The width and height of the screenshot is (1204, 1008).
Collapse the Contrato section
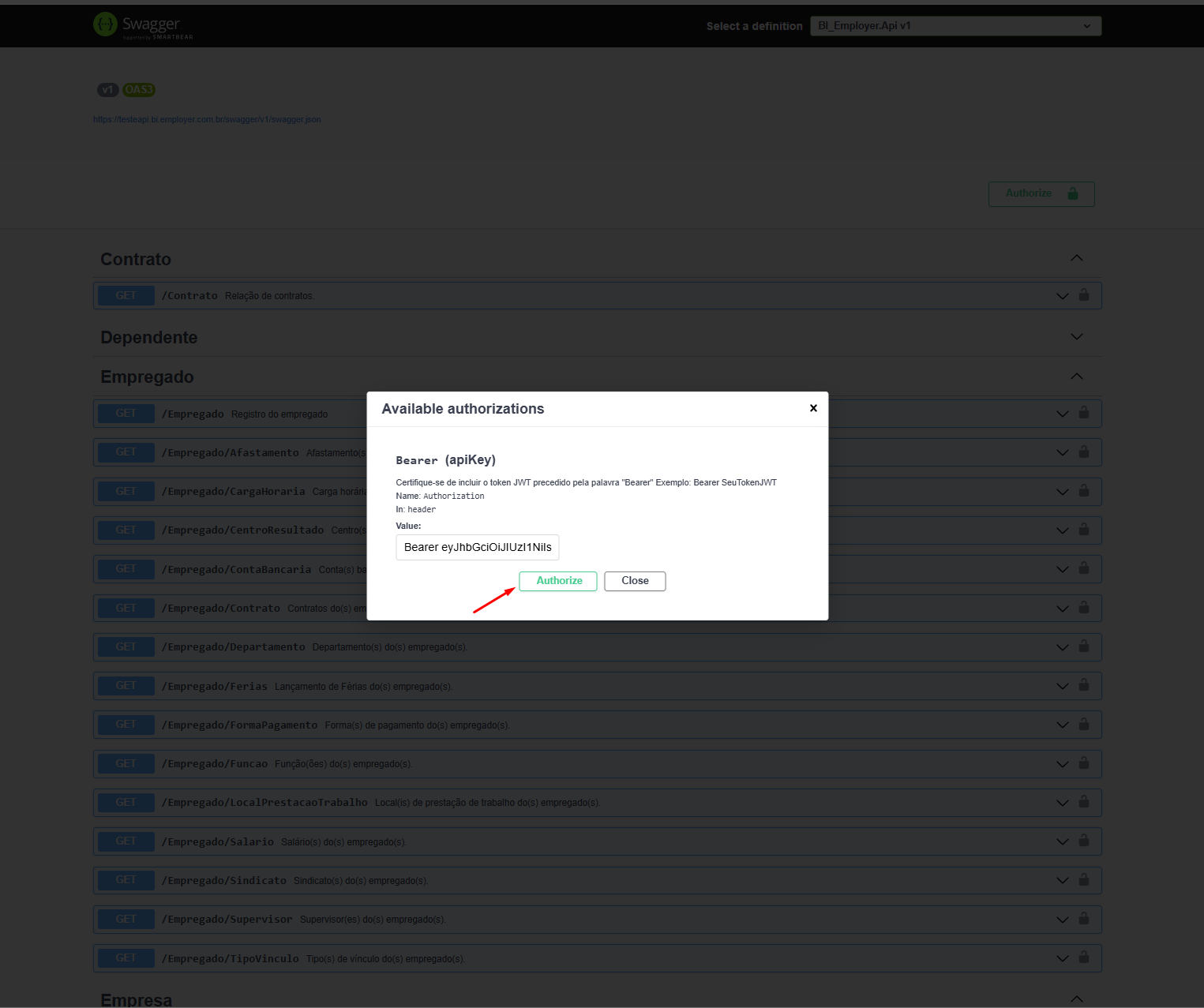1077,258
